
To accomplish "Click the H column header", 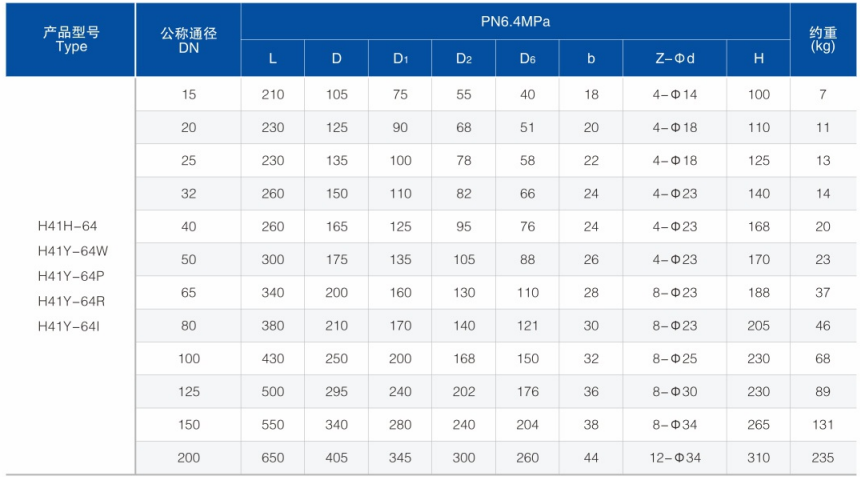I will (759, 58).
